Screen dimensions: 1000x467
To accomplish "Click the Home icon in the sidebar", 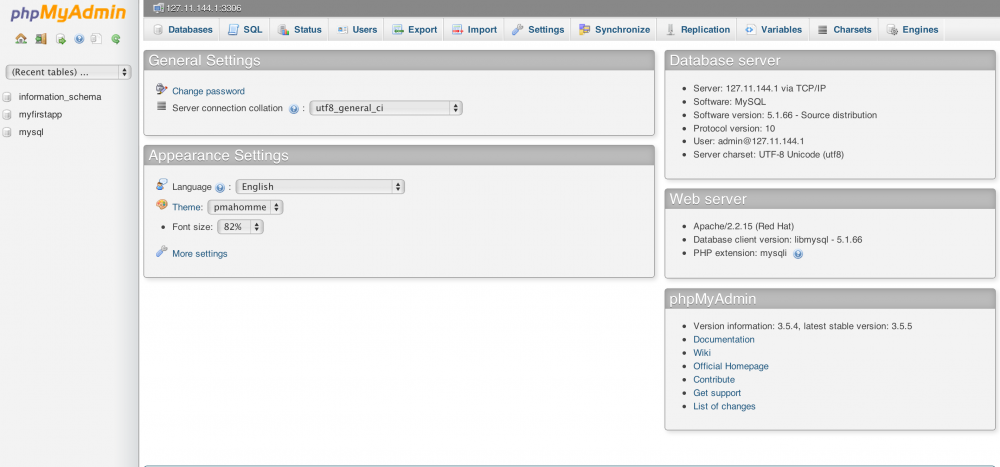I will point(21,40).
